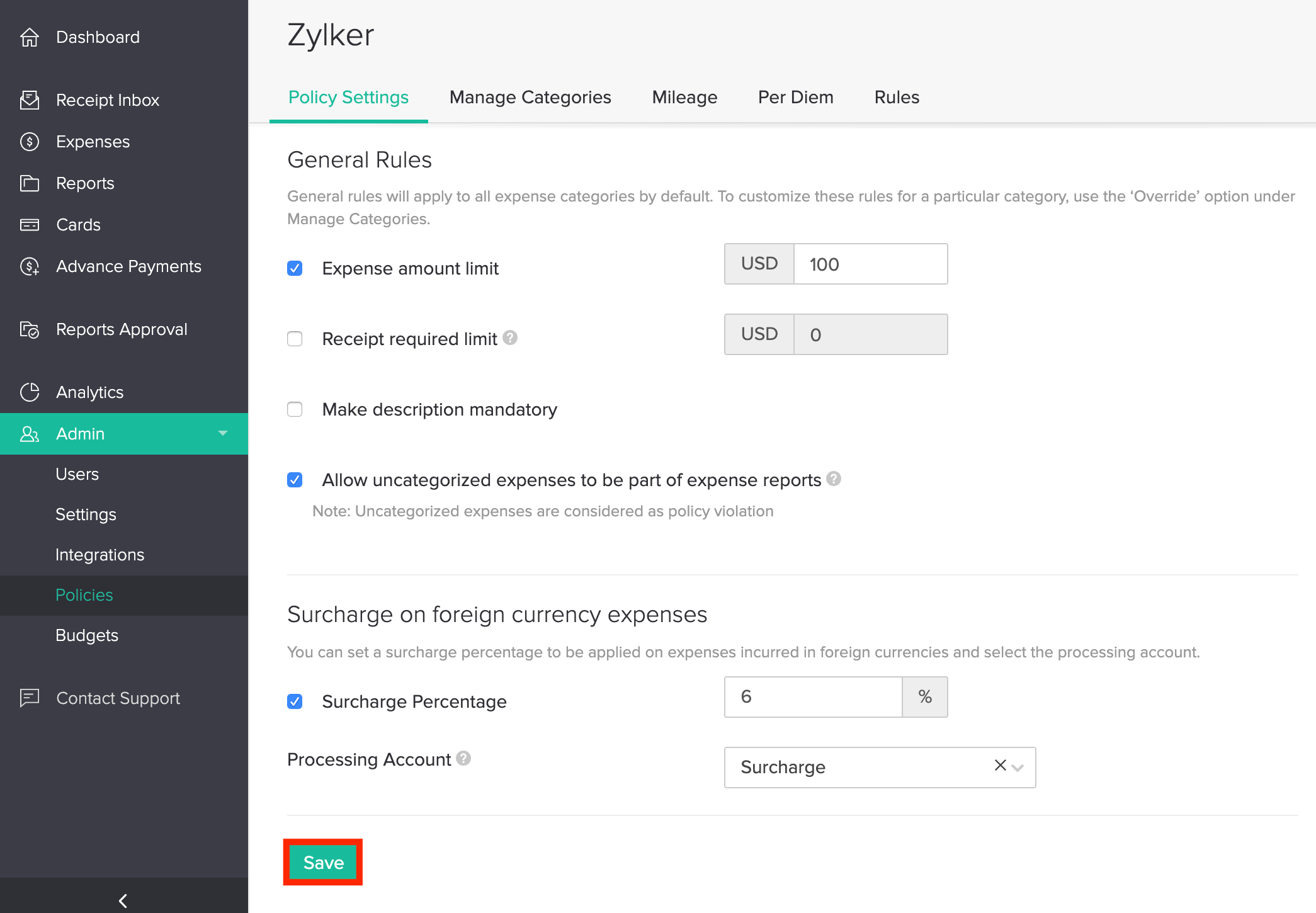1316x913 pixels.
Task: Click the Reports folder icon
Action: [x=30, y=183]
